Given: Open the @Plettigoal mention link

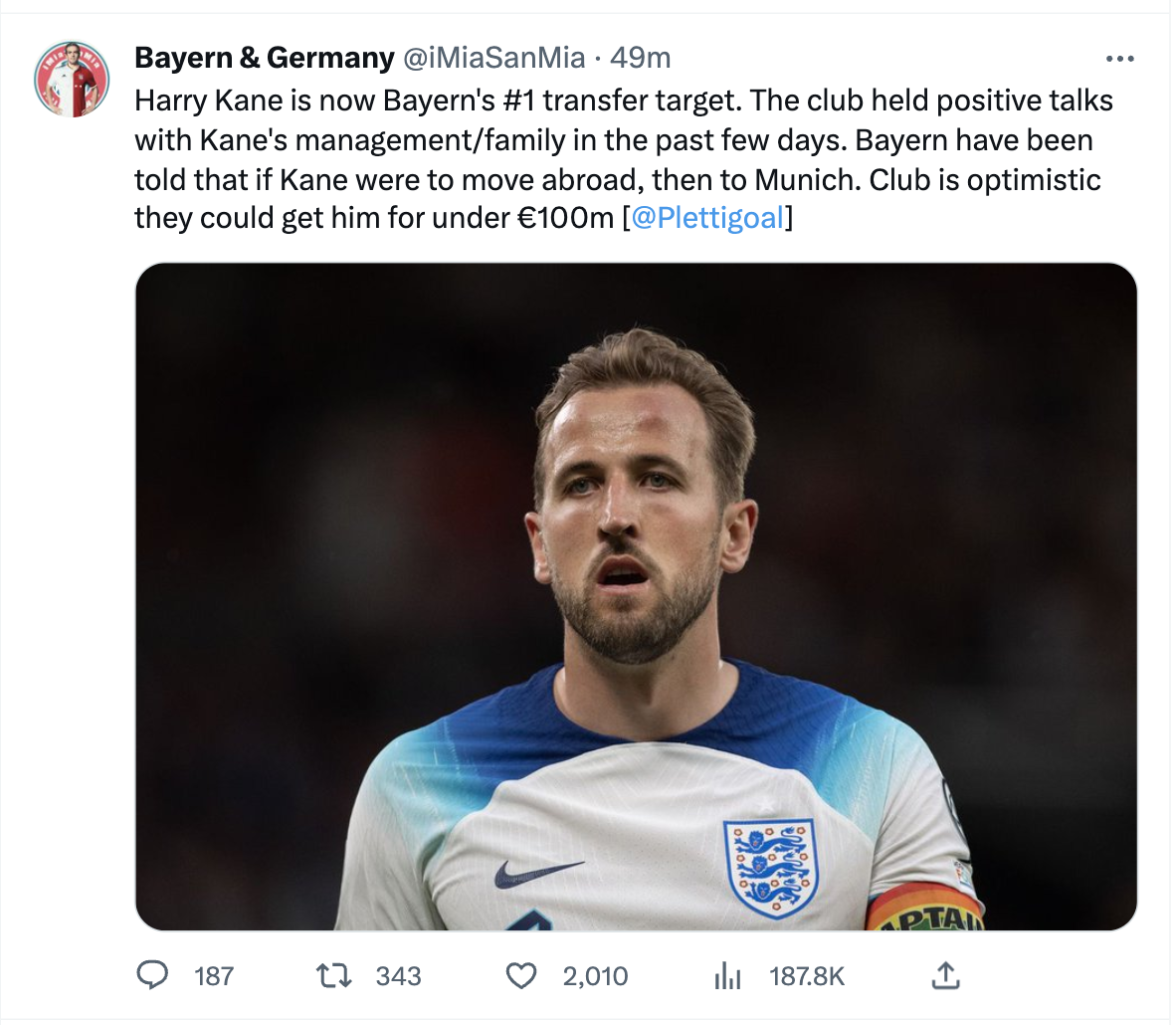Looking at the screenshot, I should coord(706,217).
